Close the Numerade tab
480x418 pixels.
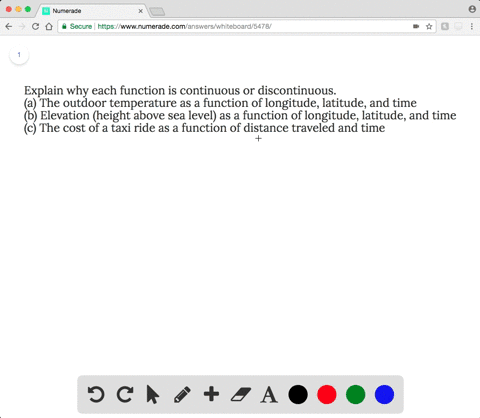pos(140,11)
